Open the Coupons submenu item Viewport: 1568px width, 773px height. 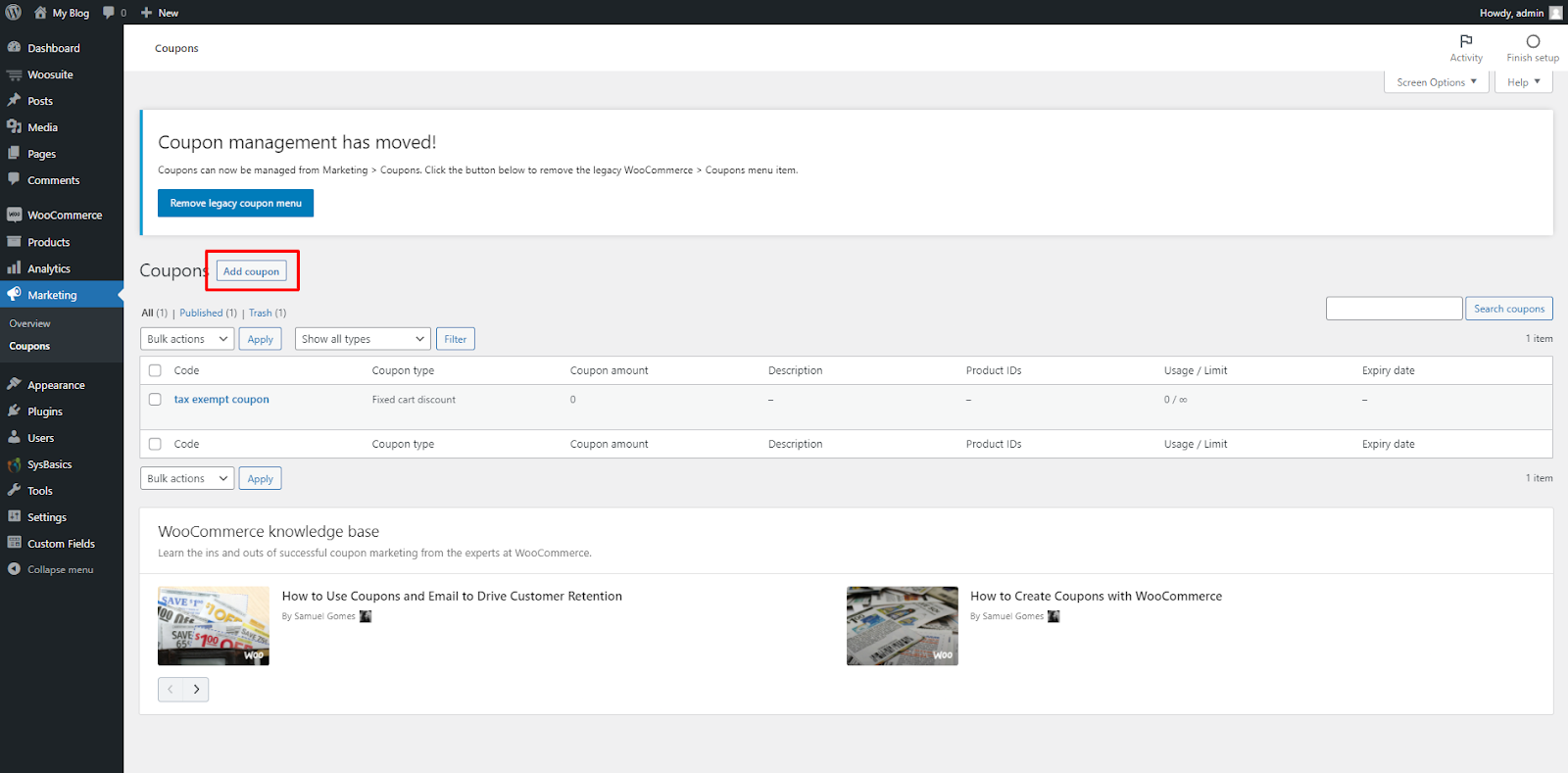[29, 346]
